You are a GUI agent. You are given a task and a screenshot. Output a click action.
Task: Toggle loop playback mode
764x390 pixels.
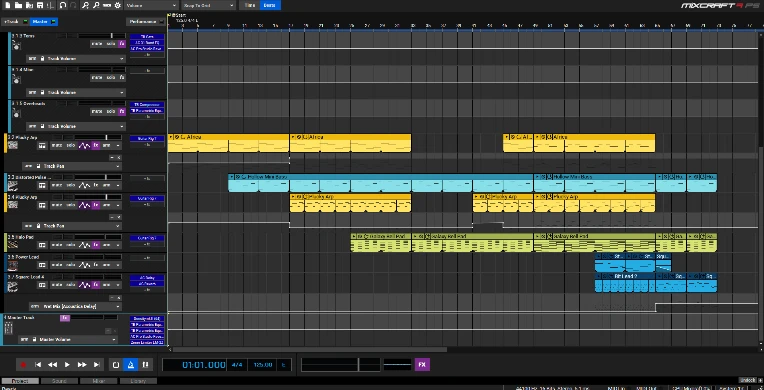click(116, 365)
